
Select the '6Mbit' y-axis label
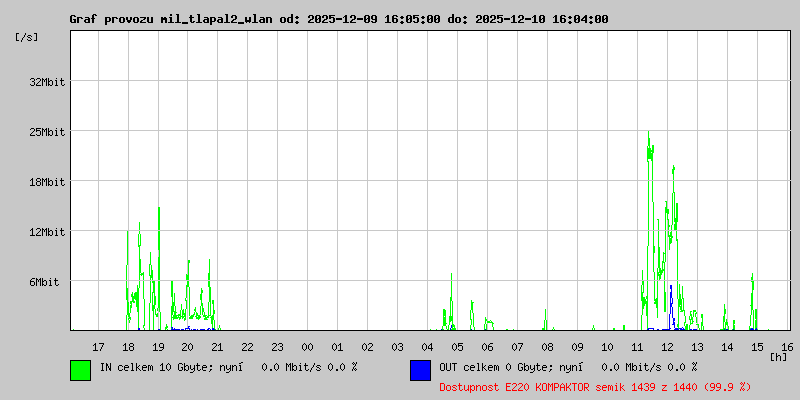pyautogui.click(x=44, y=282)
